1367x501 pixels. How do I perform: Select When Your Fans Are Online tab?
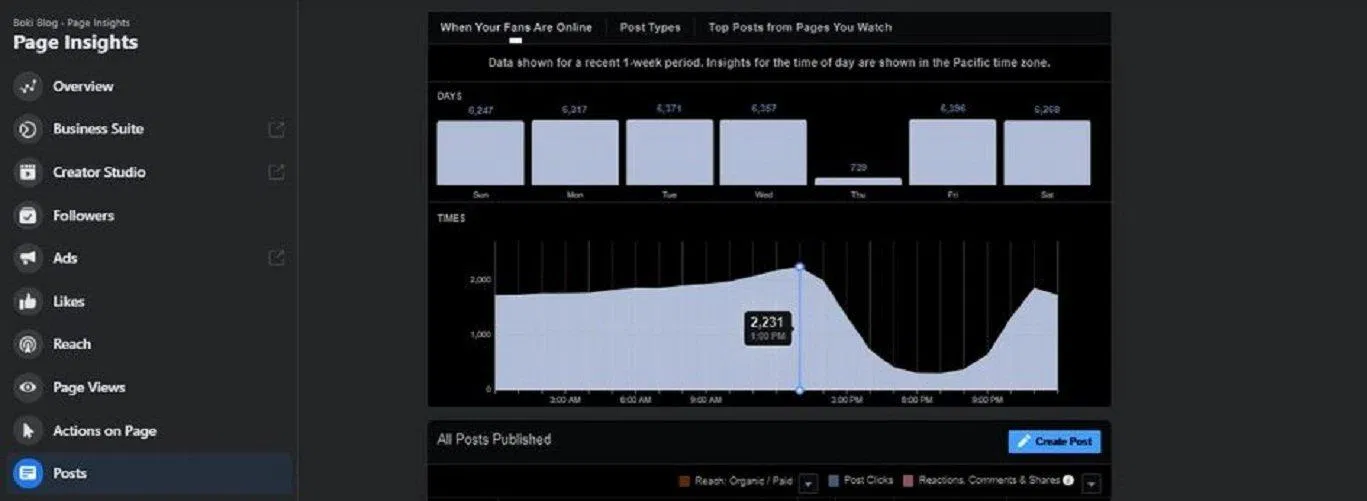(515, 28)
